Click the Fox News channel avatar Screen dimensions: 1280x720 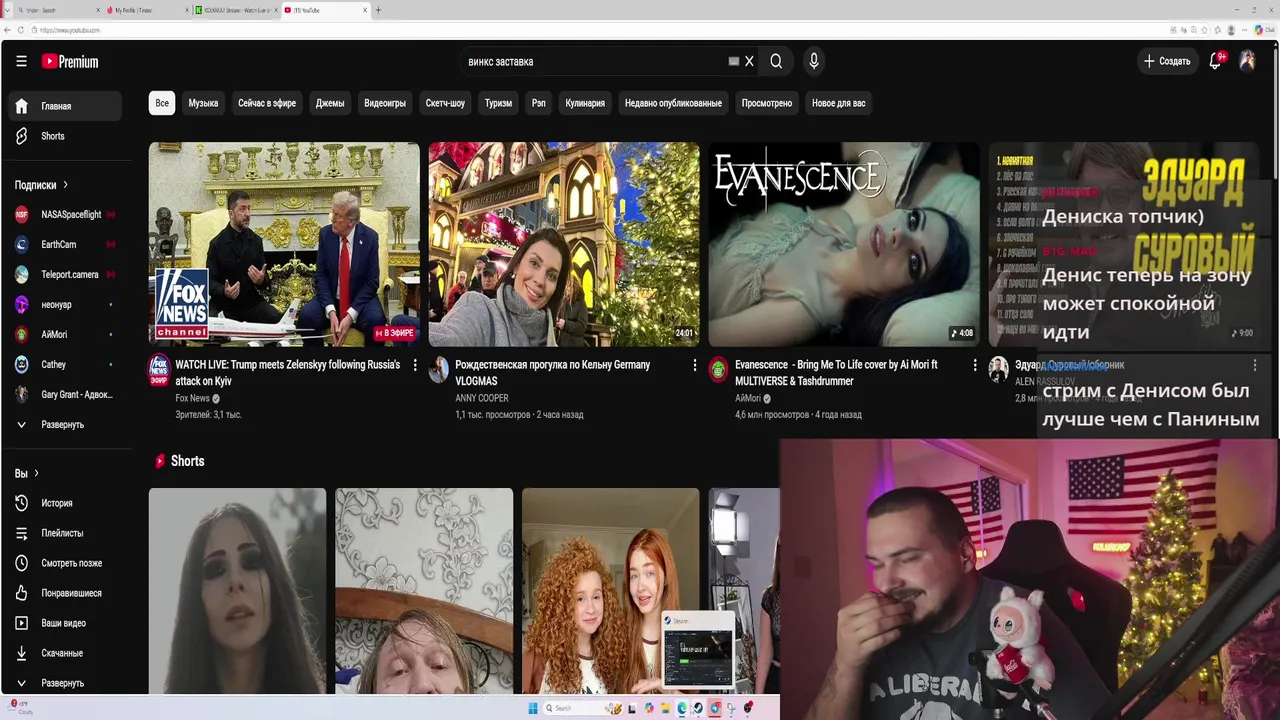click(x=159, y=367)
